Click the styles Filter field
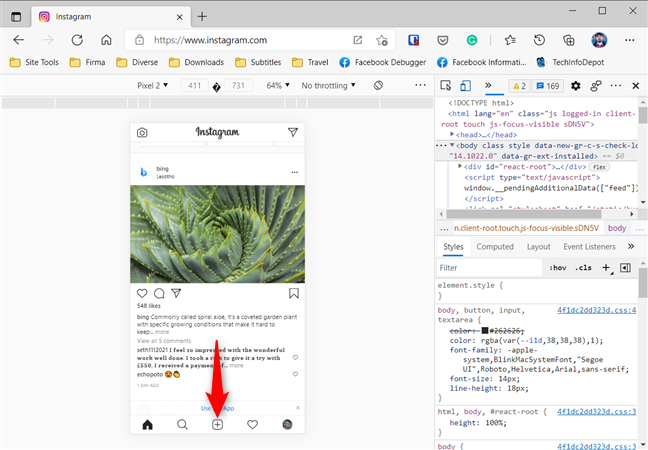 (x=489, y=268)
